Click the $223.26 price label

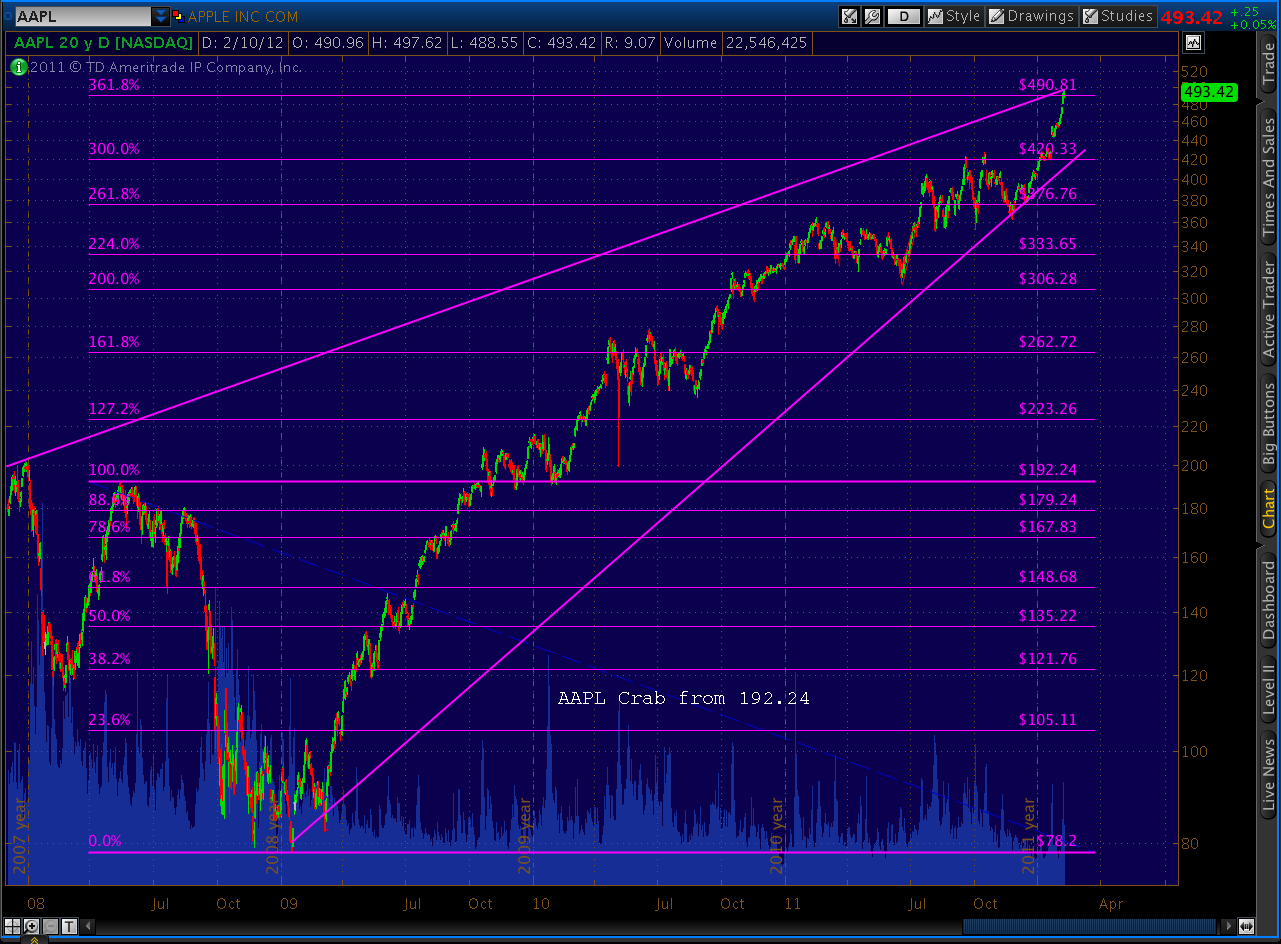pos(1048,409)
